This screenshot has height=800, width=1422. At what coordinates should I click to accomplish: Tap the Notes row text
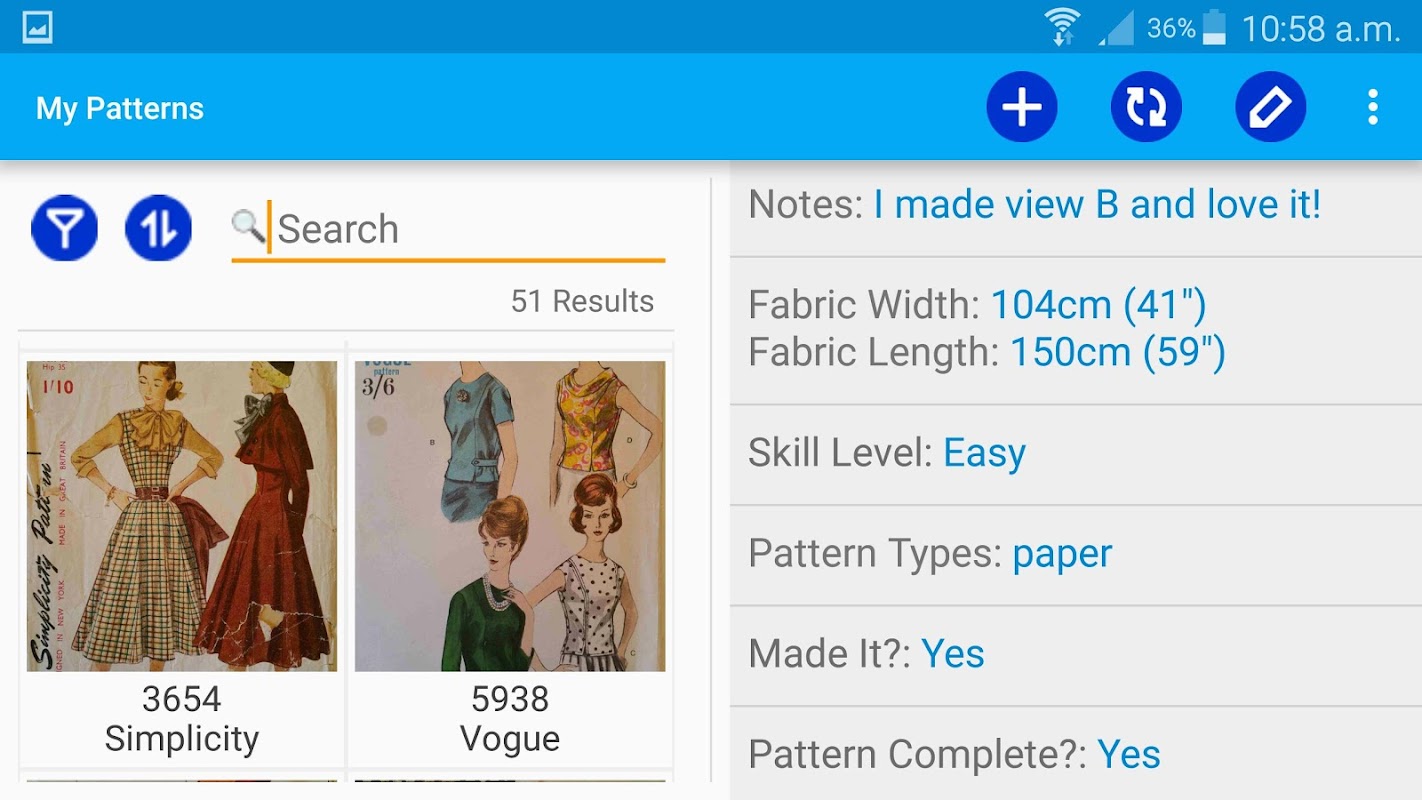pos(1035,205)
